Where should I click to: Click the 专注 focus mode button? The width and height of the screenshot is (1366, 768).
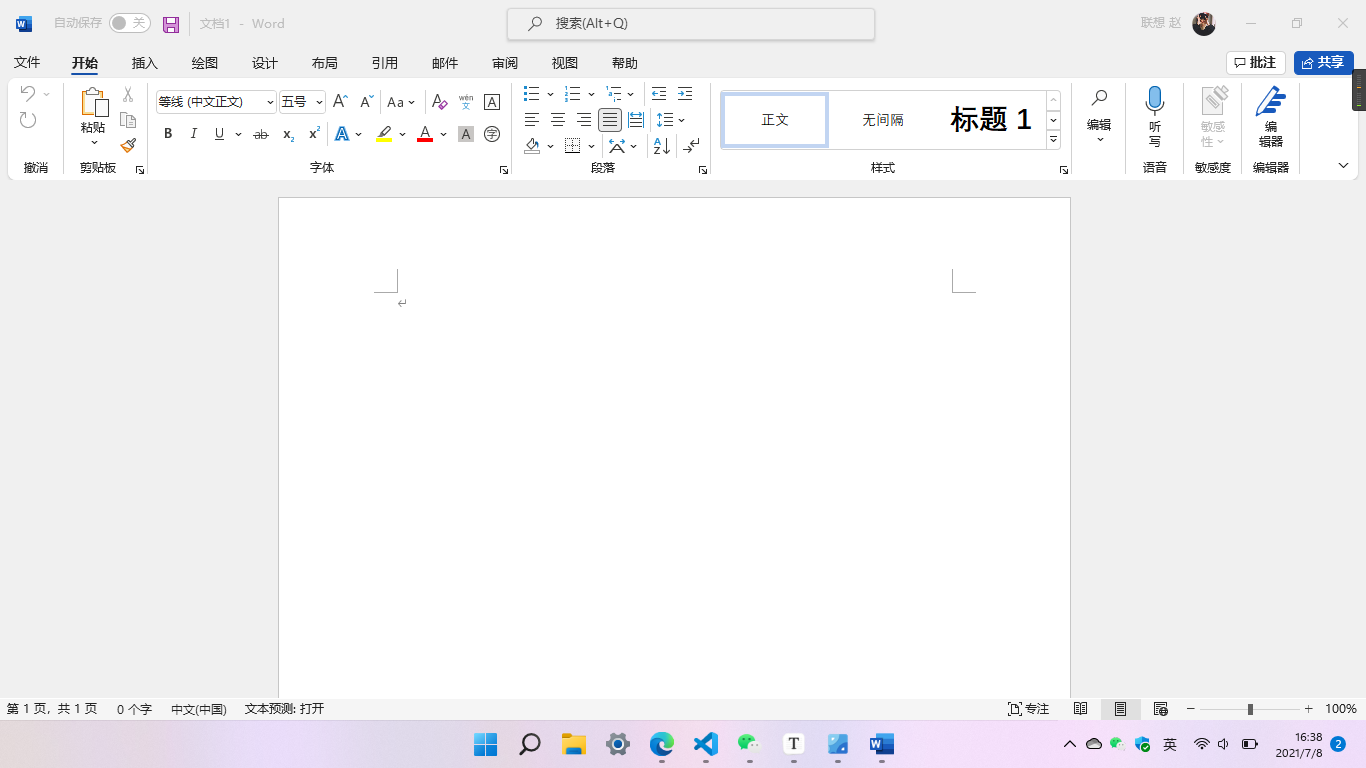click(x=1029, y=709)
